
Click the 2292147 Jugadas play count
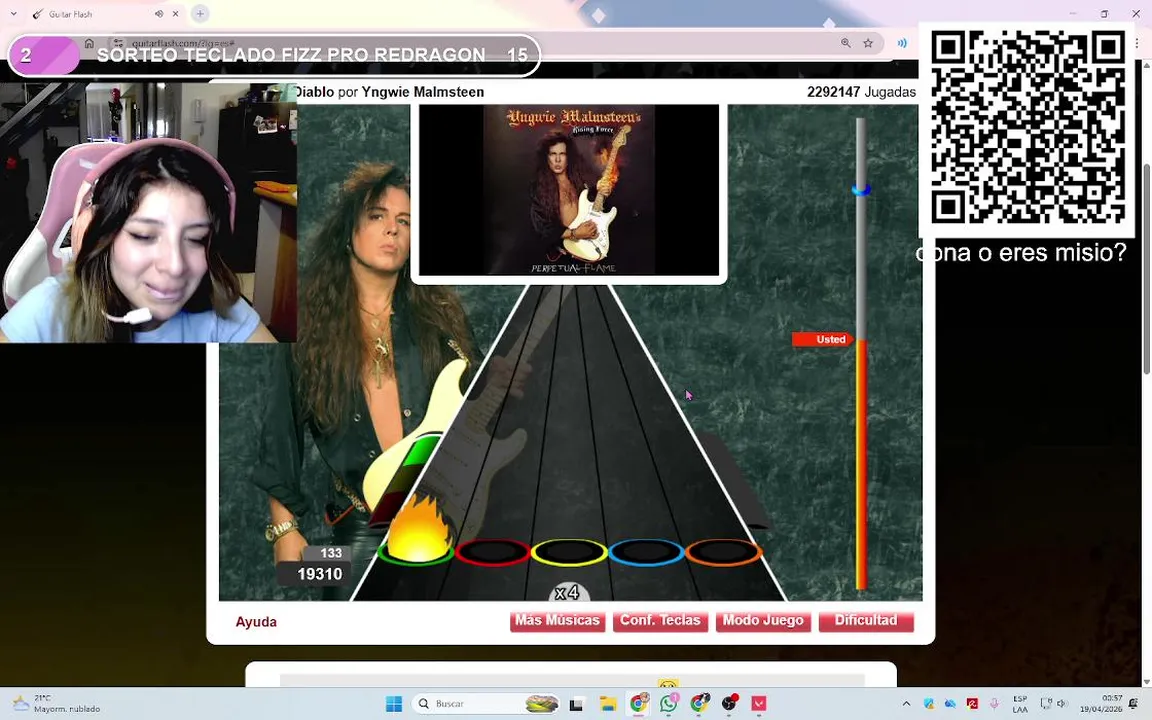[861, 92]
